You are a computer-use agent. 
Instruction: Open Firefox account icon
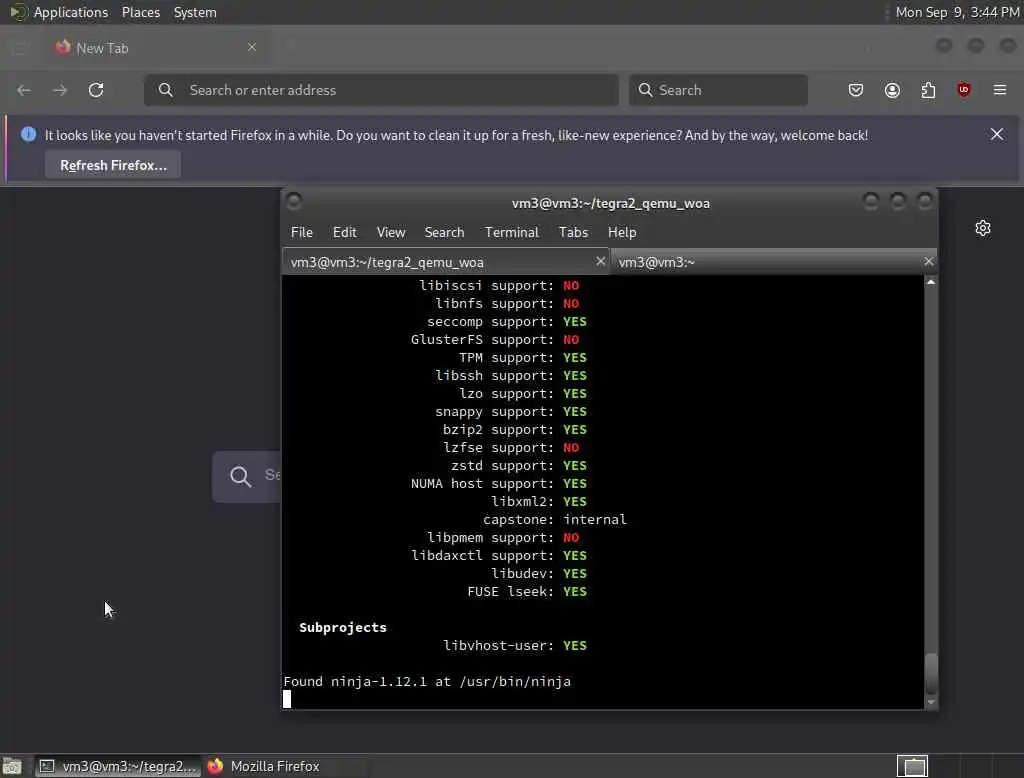pyautogui.click(x=892, y=90)
